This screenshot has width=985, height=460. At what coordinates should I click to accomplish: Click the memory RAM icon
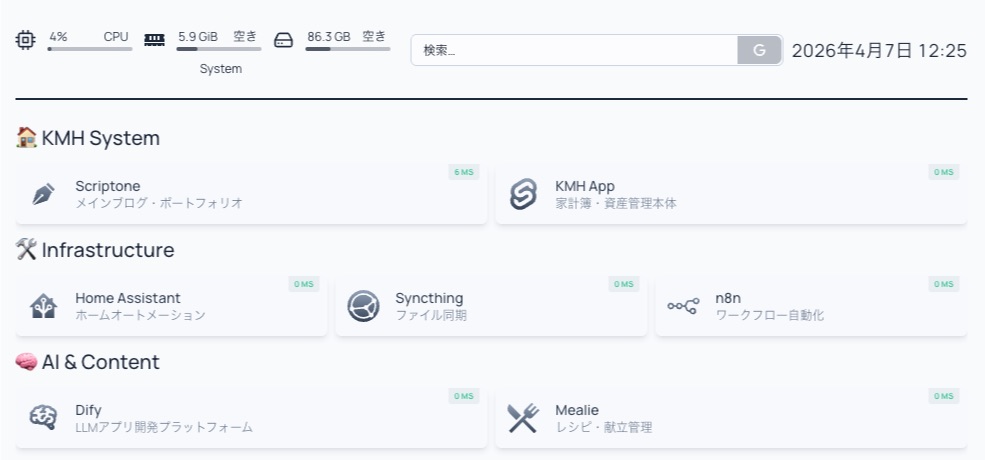154,40
